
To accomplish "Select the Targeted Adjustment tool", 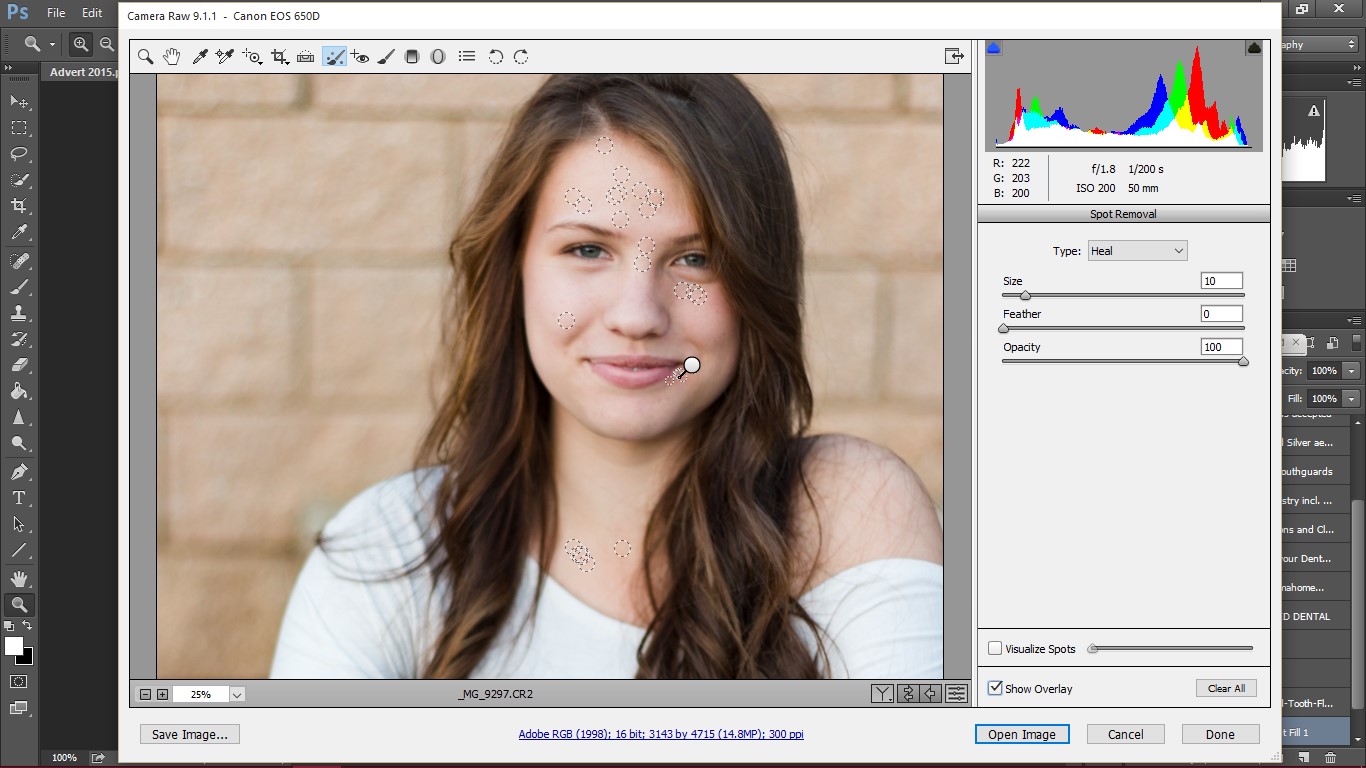I will pos(253,57).
